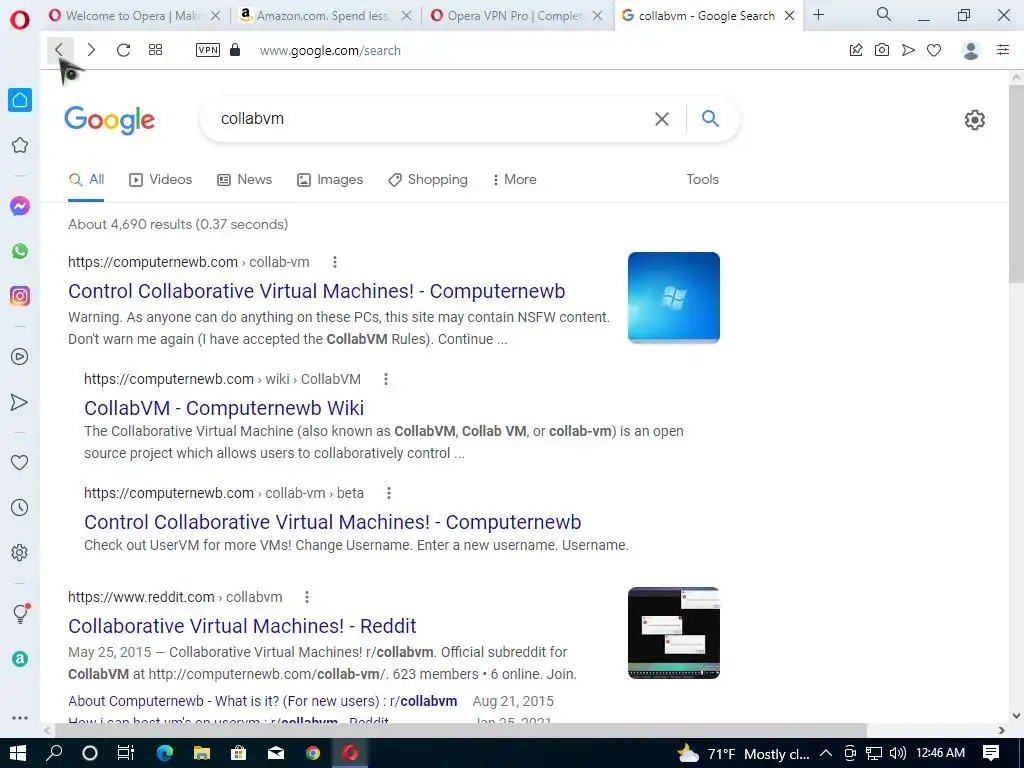Screen dimensions: 1024x768
Task: Click the address bar URL field
Action: click(x=330, y=50)
